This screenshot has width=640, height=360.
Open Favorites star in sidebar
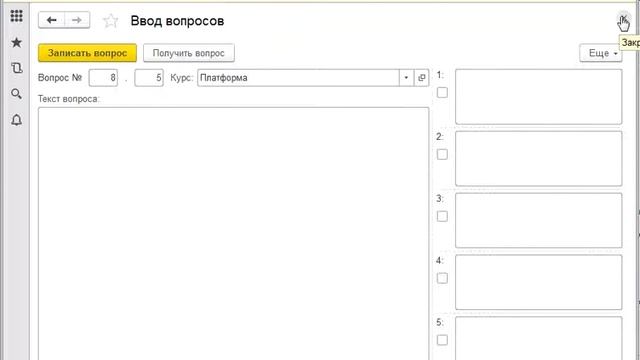(17, 42)
